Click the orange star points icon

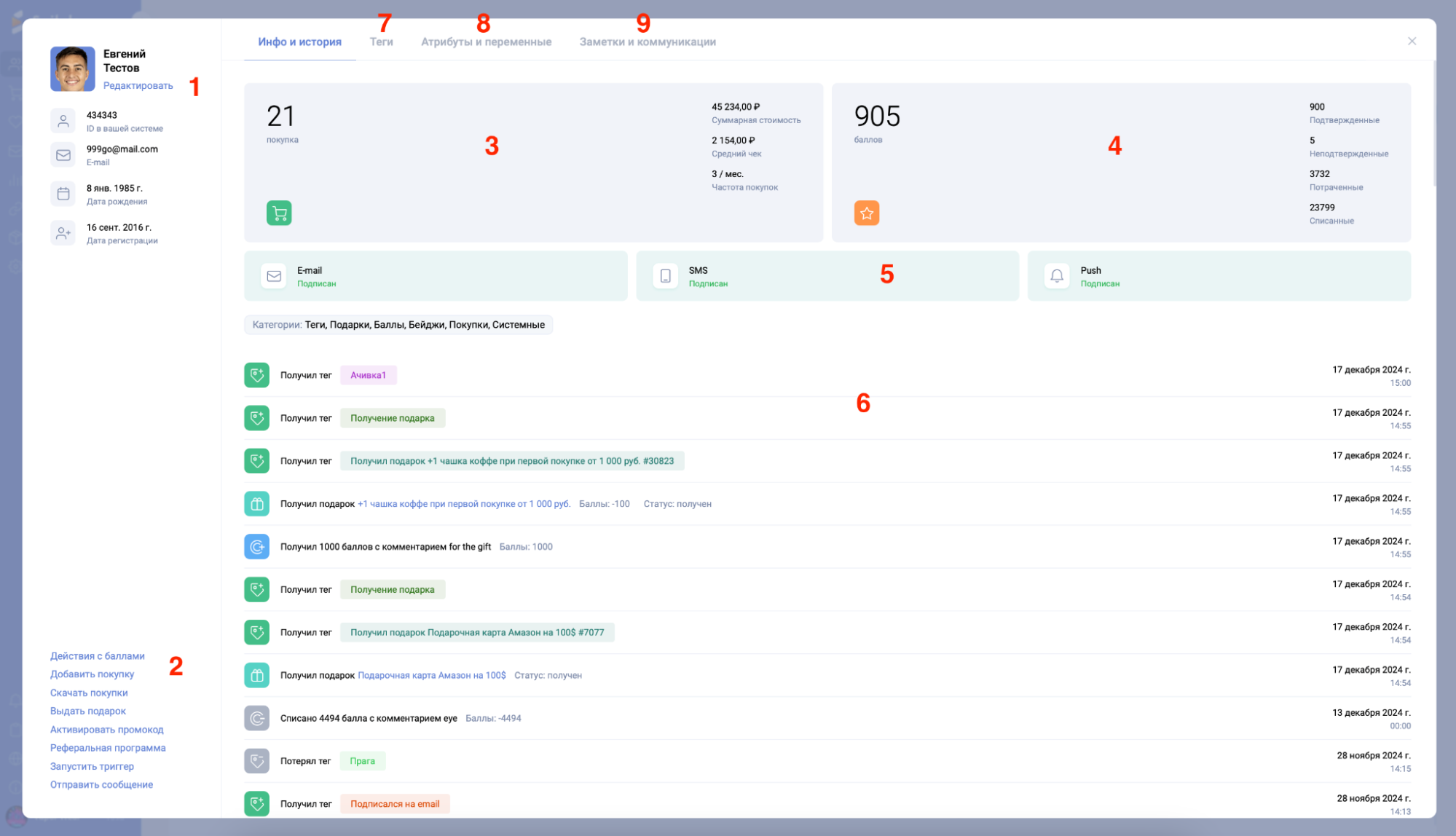pos(867,213)
